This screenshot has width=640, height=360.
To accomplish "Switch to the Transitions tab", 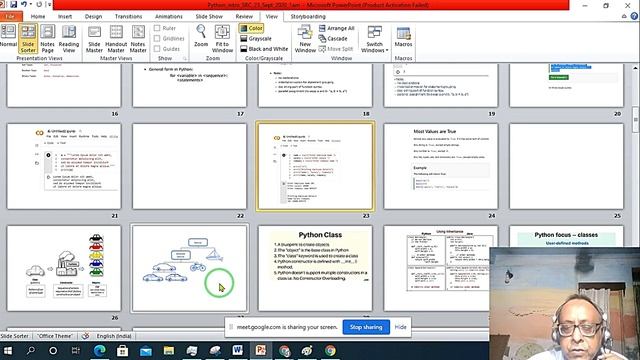I will click(x=128, y=16).
